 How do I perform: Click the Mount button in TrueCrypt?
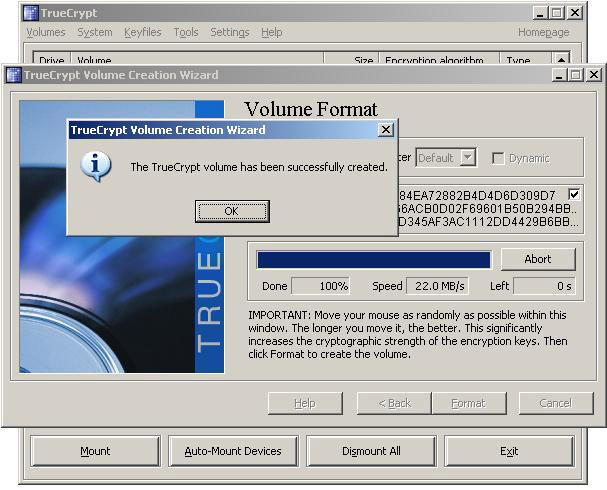[x=95, y=451]
